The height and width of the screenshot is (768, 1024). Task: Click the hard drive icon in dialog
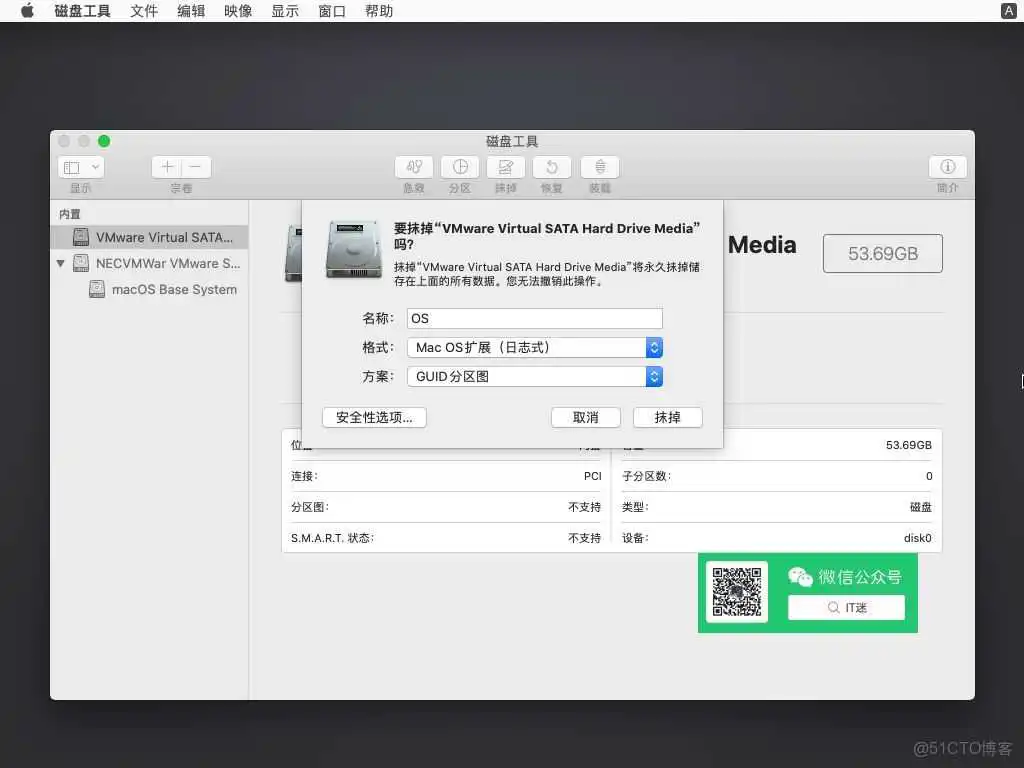pyautogui.click(x=353, y=249)
